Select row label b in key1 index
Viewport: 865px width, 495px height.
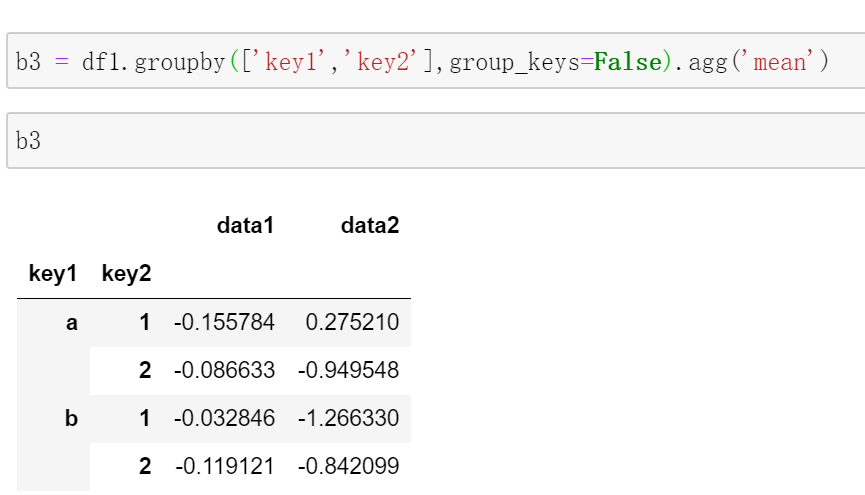pyautogui.click(x=71, y=418)
